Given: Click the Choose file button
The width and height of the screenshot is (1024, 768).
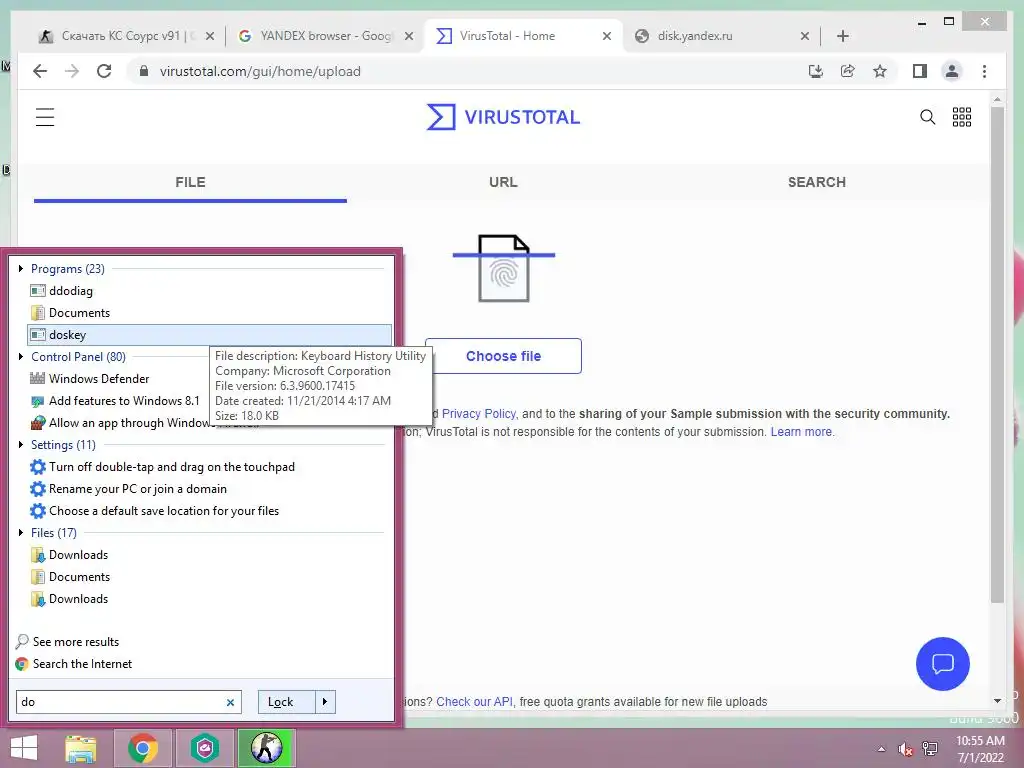Looking at the screenshot, I should pos(503,356).
